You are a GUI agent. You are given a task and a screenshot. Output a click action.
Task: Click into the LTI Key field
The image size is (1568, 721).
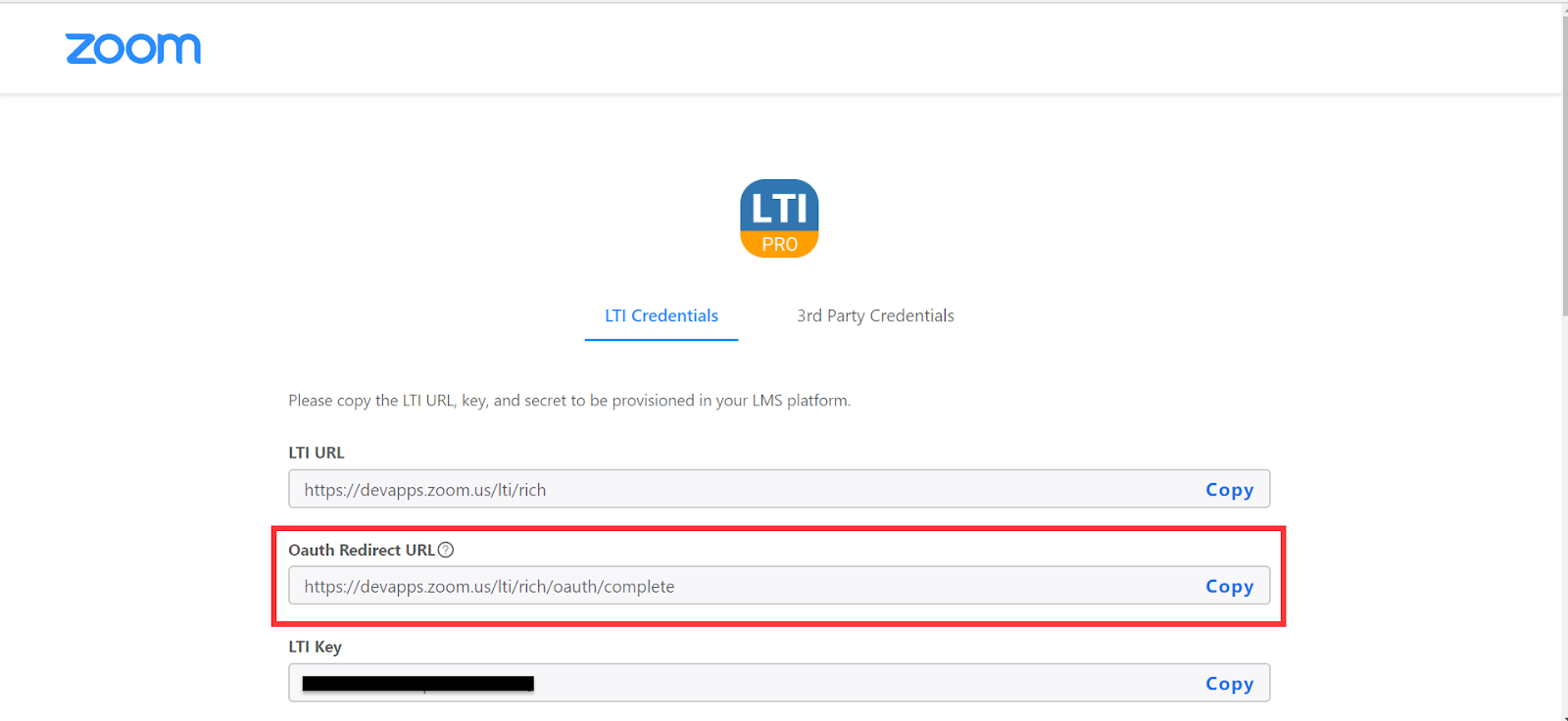[x=779, y=683]
